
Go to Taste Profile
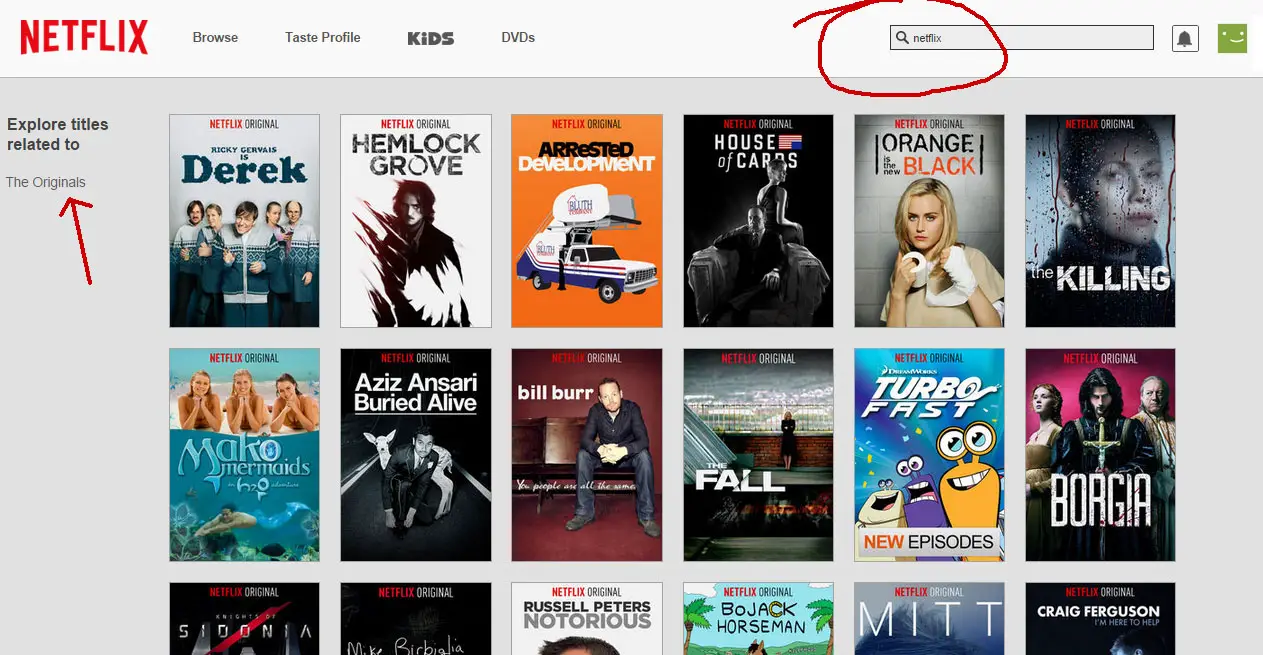(x=323, y=38)
